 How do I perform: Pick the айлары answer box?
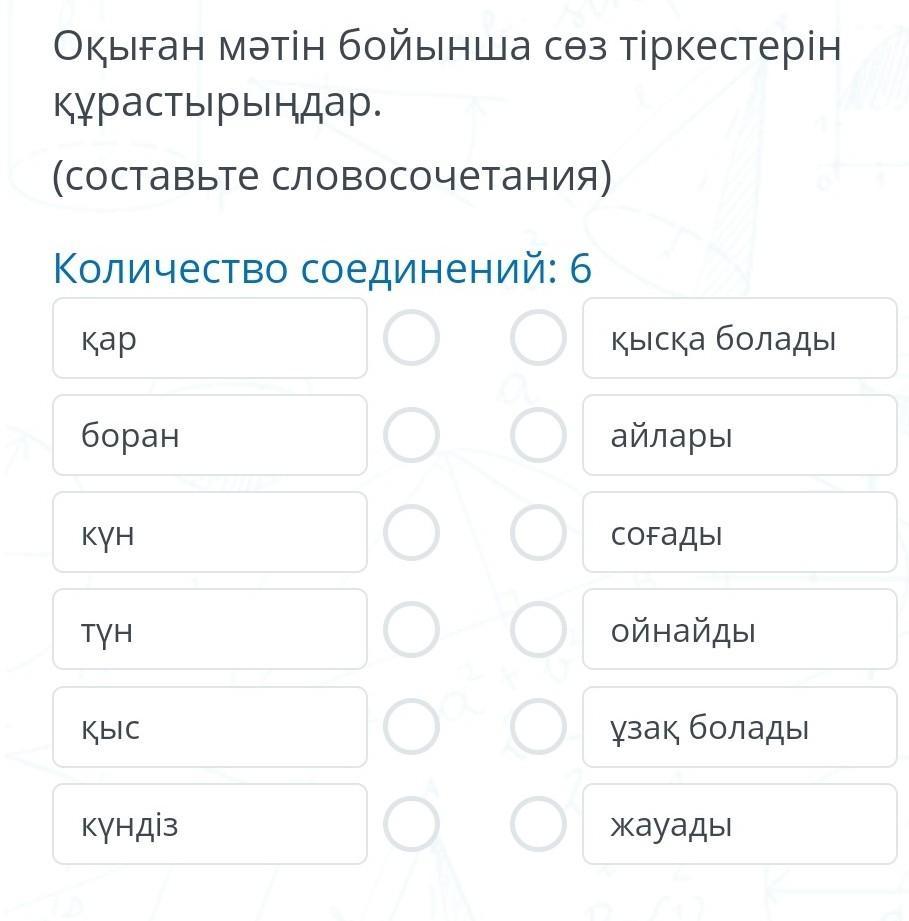739,436
